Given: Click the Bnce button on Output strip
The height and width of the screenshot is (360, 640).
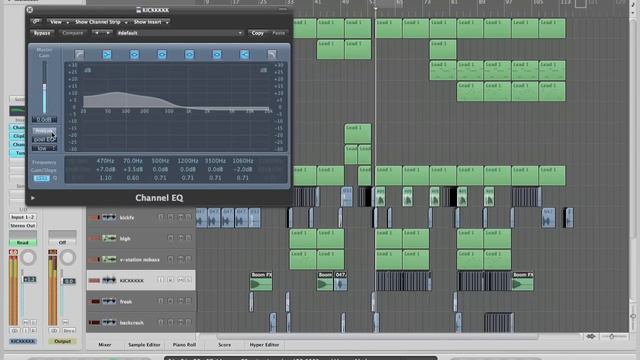Looking at the screenshot, I should [x=68, y=330].
